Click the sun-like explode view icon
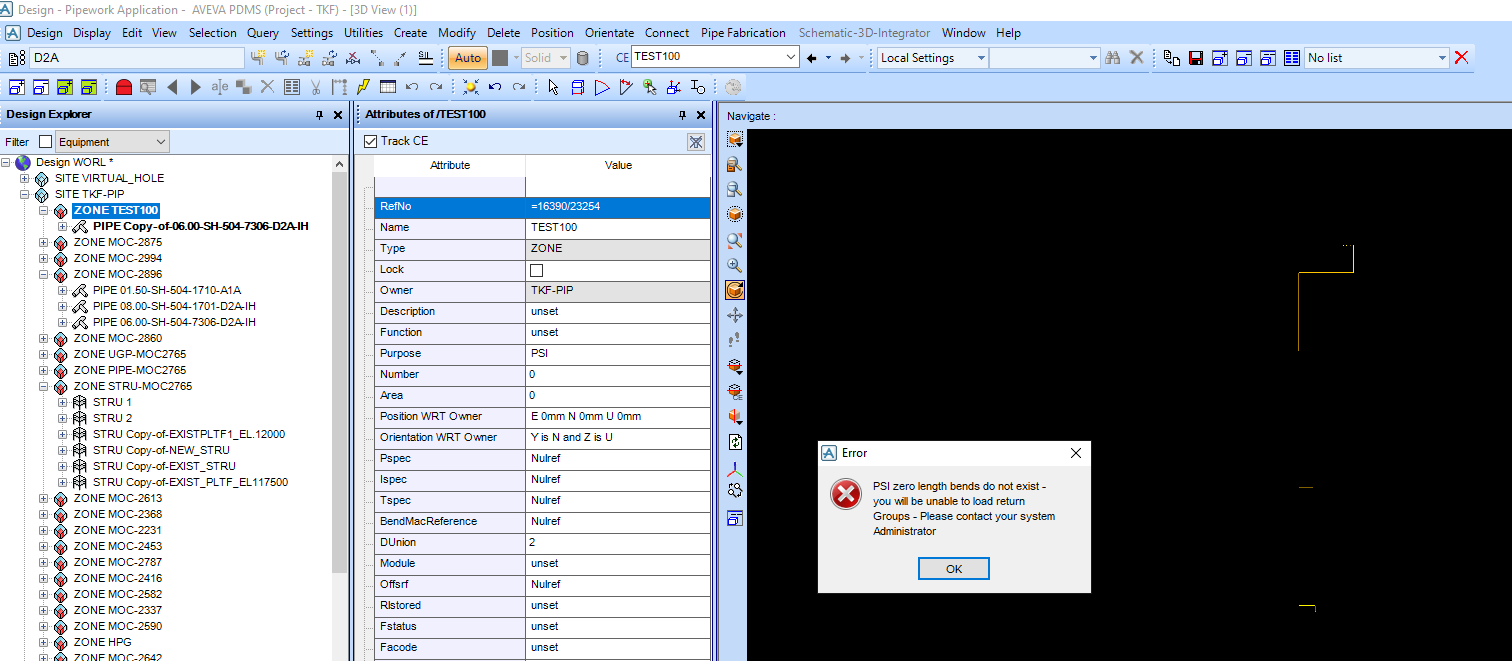This screenshot has height=661, width=1512. [471, 87]
